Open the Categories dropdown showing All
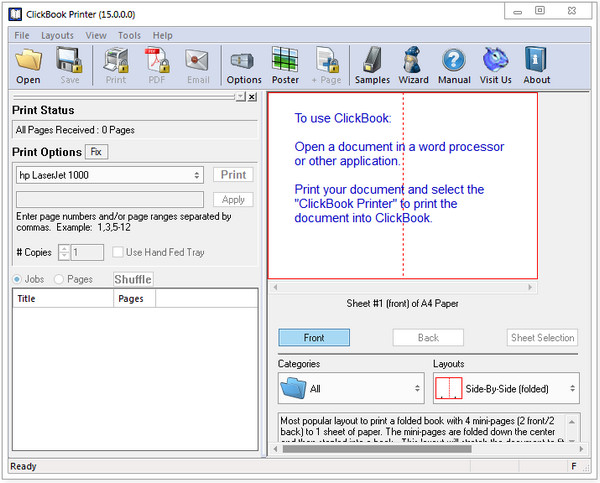600x483 pixels. [350, 388]
